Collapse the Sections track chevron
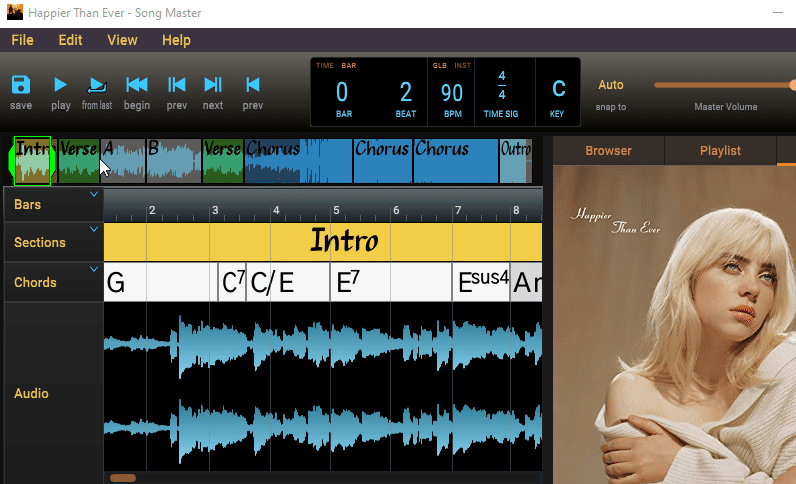Image resolution: width=796 pixels, height=484 pixels. pyautogui.click(x=94, y=229)
